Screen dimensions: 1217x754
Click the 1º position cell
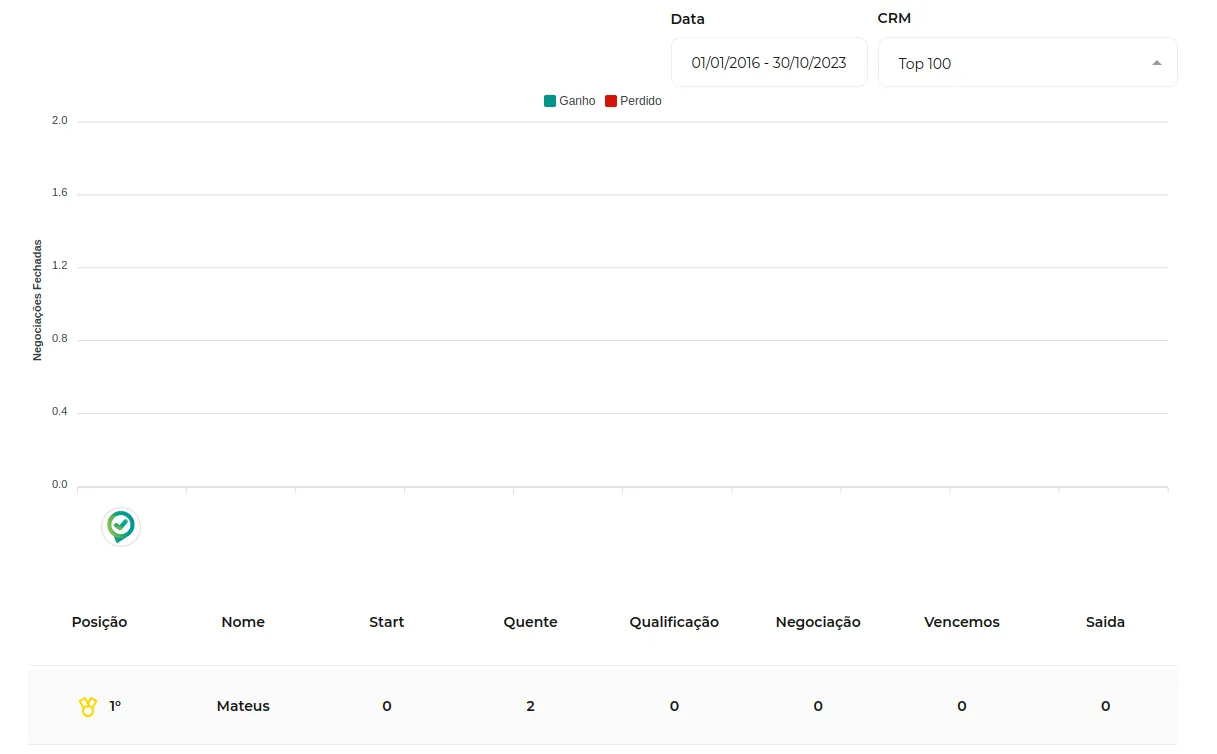[x=115, y=706]
